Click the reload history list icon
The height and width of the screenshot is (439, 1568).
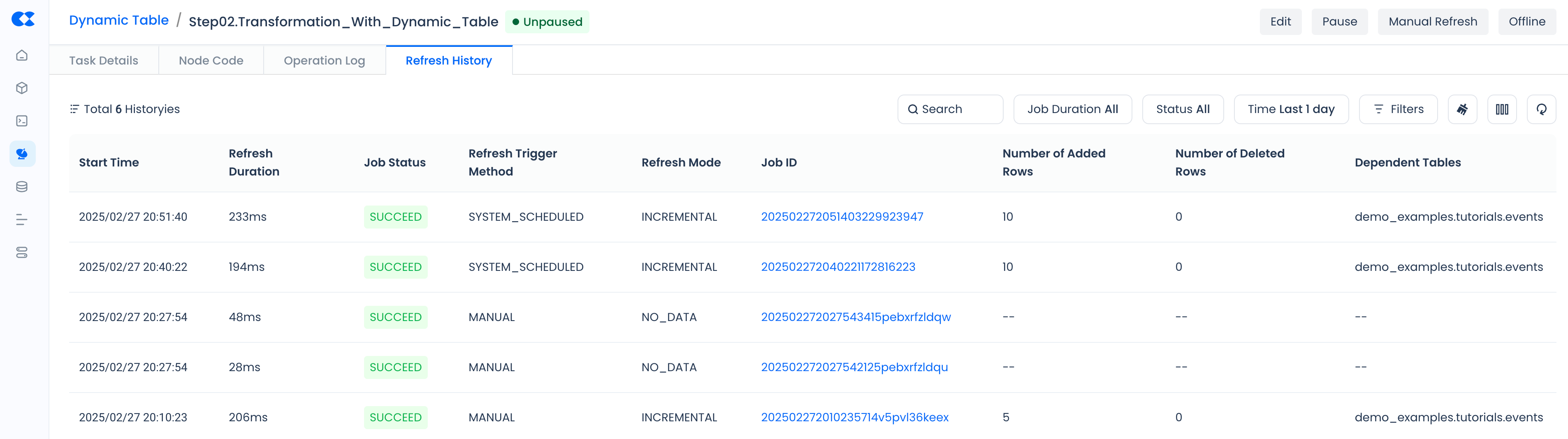1541,109
